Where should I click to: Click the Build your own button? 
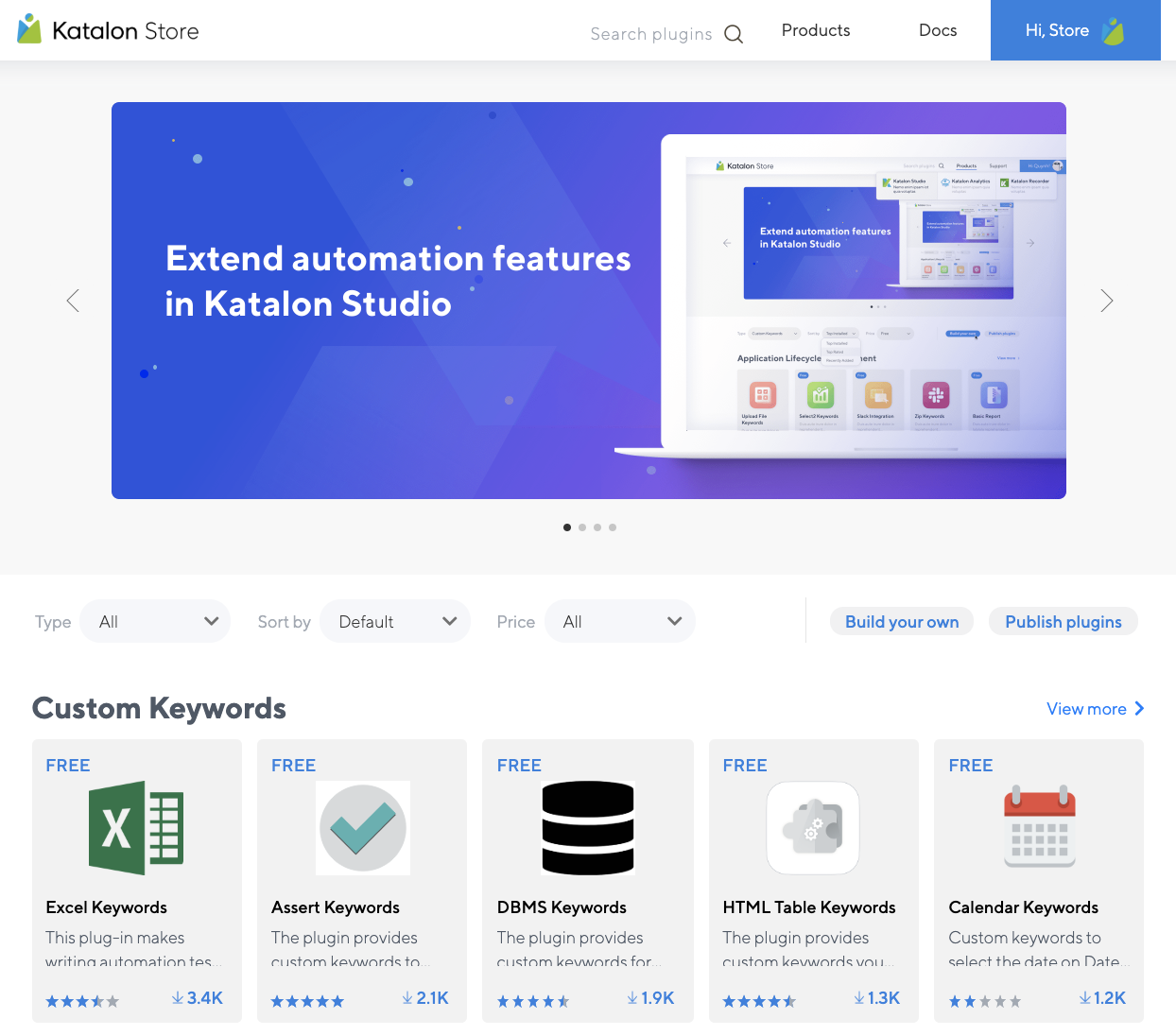(902, 621)
